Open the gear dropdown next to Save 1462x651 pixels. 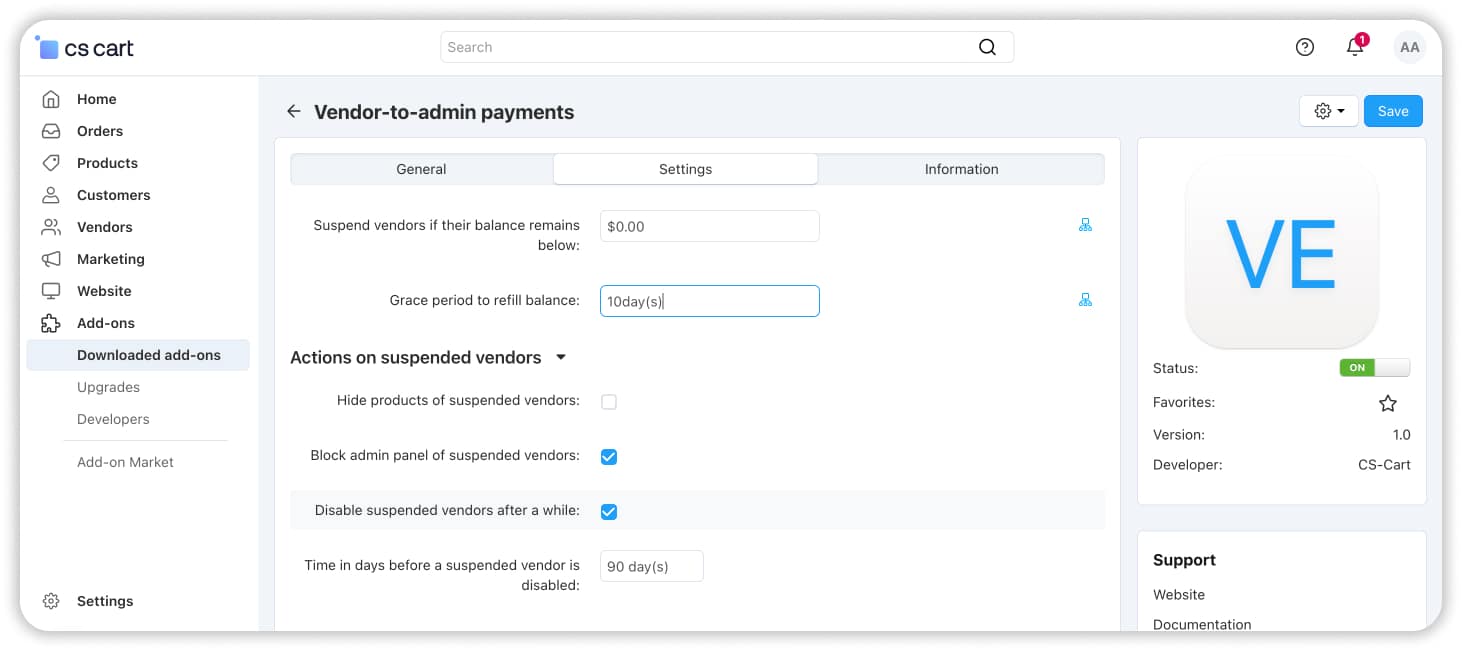point(1329,111)
